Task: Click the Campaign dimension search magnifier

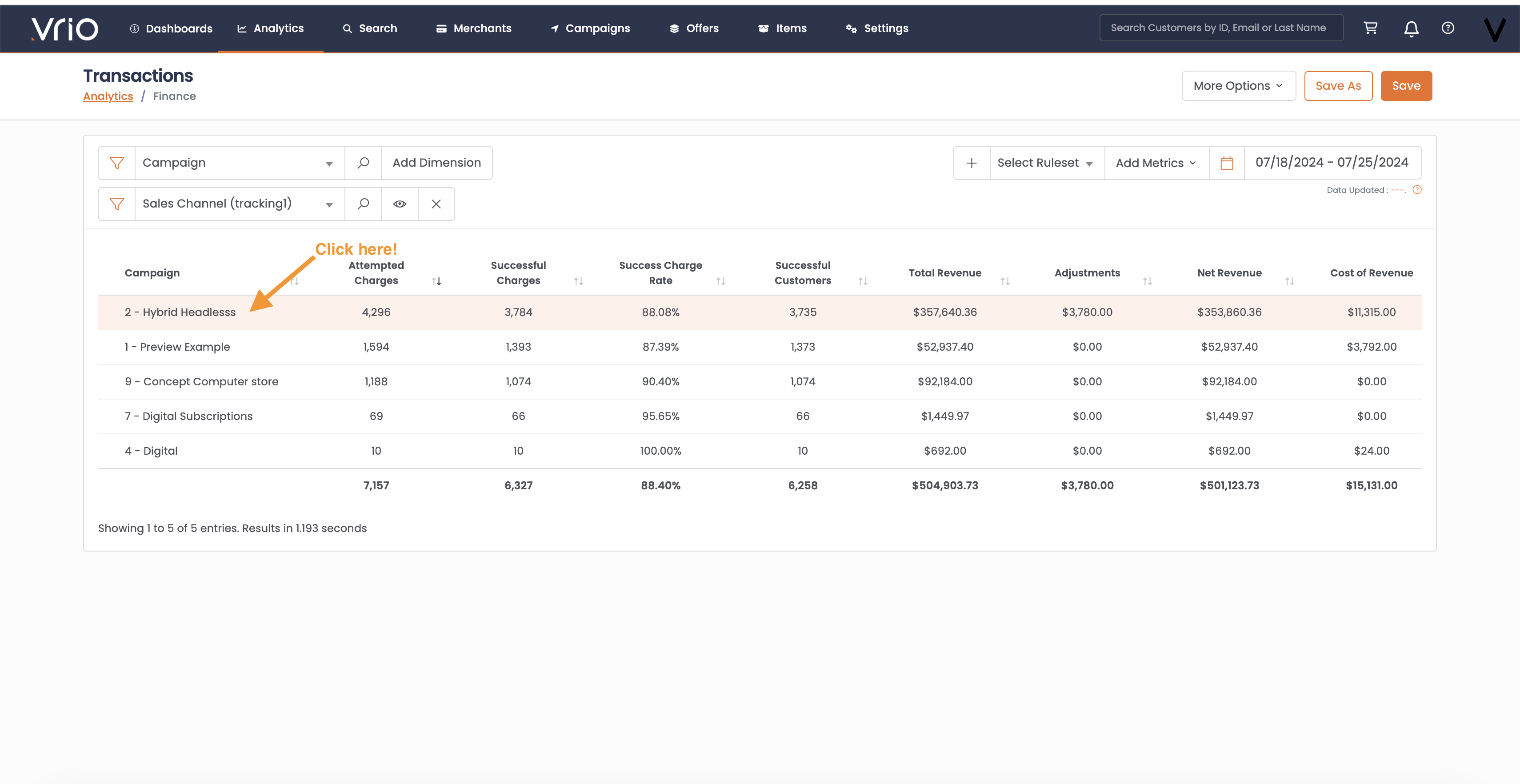Action: click(364, 163)
